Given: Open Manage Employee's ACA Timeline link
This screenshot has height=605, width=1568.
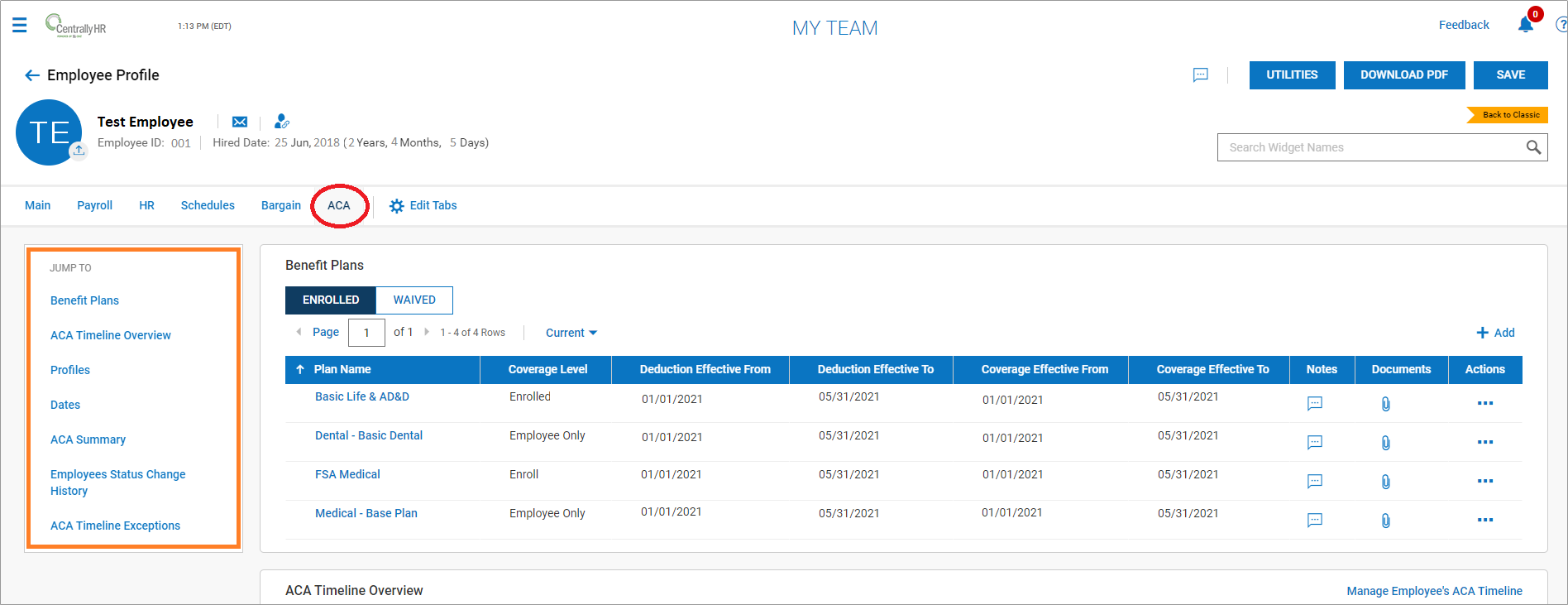Looking at the screenshot, I should (x=1435, y=591).
